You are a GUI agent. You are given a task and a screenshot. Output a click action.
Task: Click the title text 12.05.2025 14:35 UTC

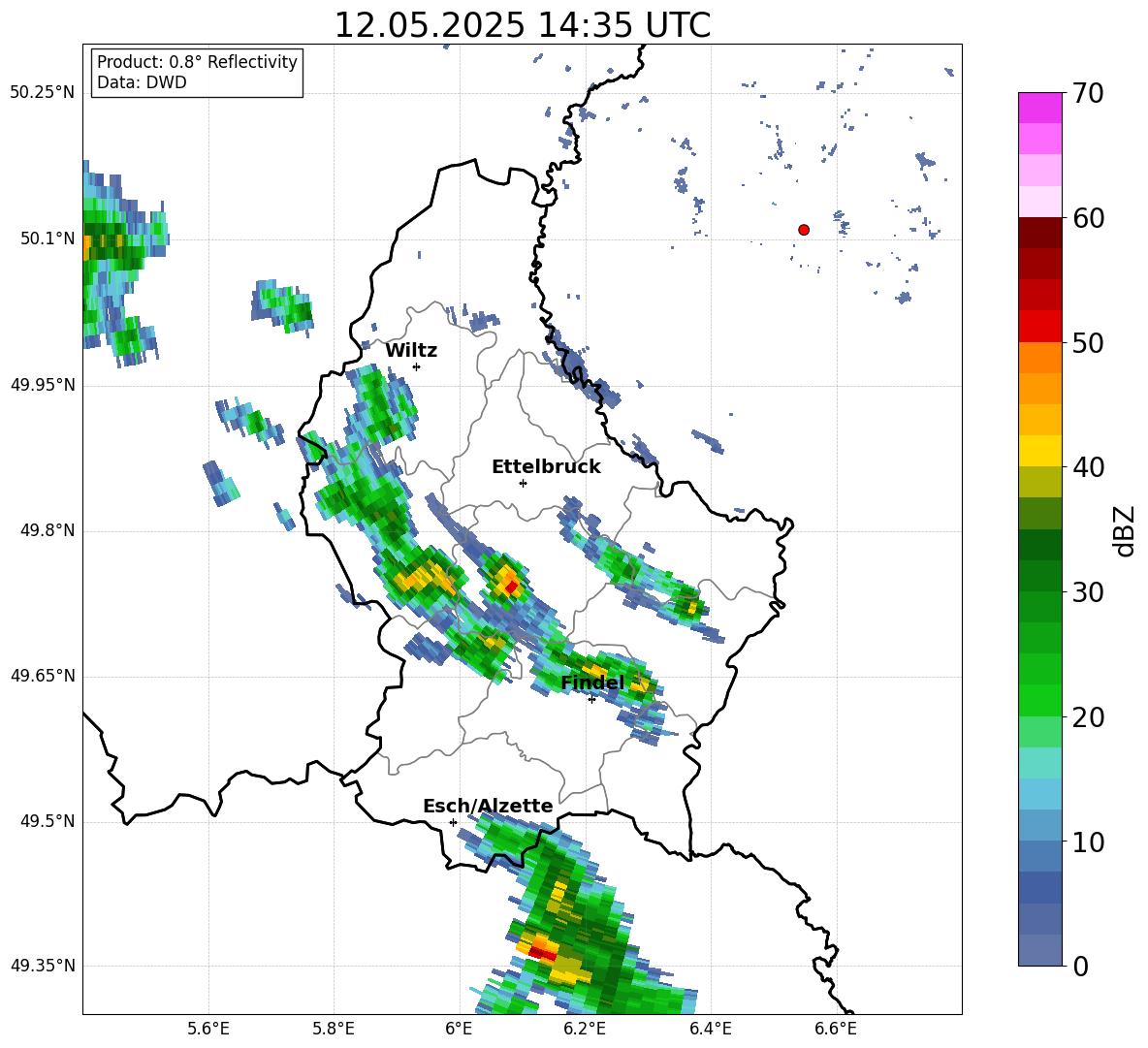[522, 25]
